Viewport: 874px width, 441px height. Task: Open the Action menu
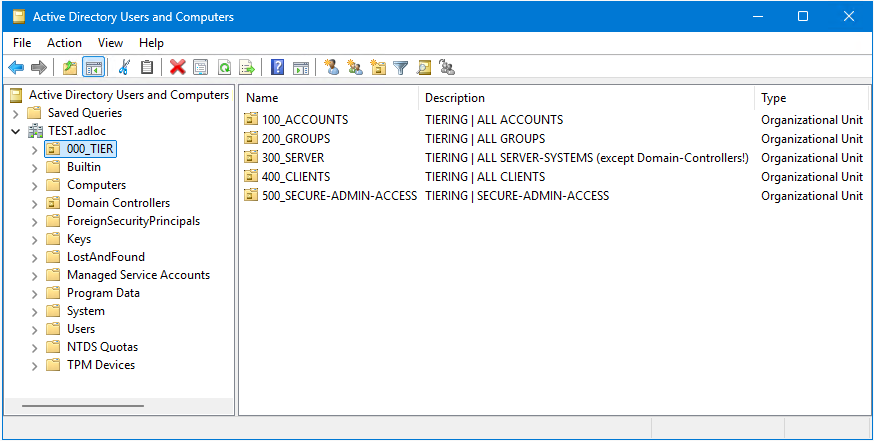coord(64,43)
